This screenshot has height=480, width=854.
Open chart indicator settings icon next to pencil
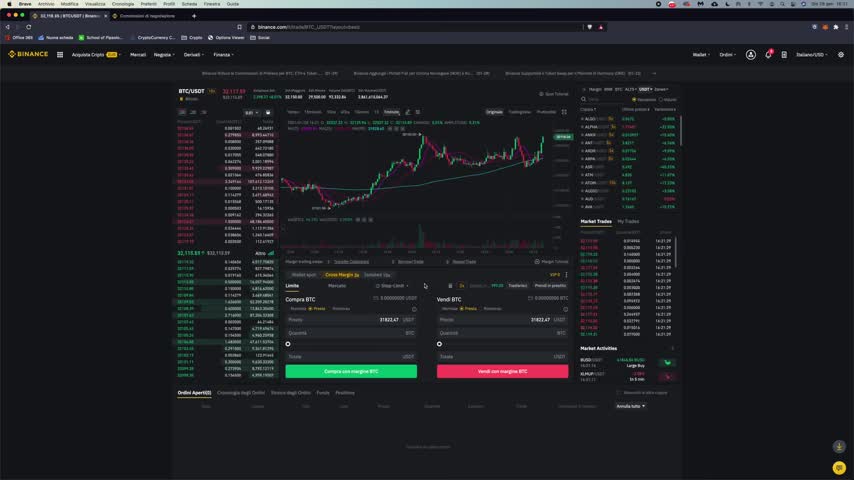click(x=418, y=112)
